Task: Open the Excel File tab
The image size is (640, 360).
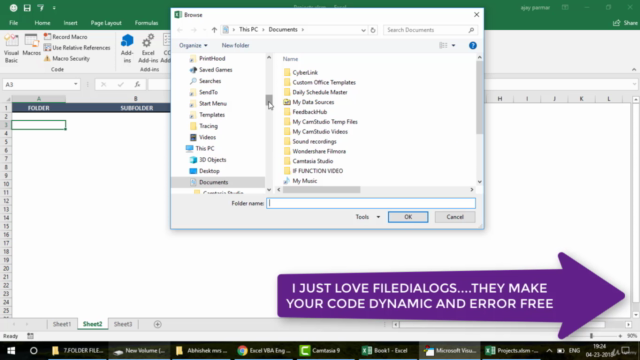Action: [13, 23]
